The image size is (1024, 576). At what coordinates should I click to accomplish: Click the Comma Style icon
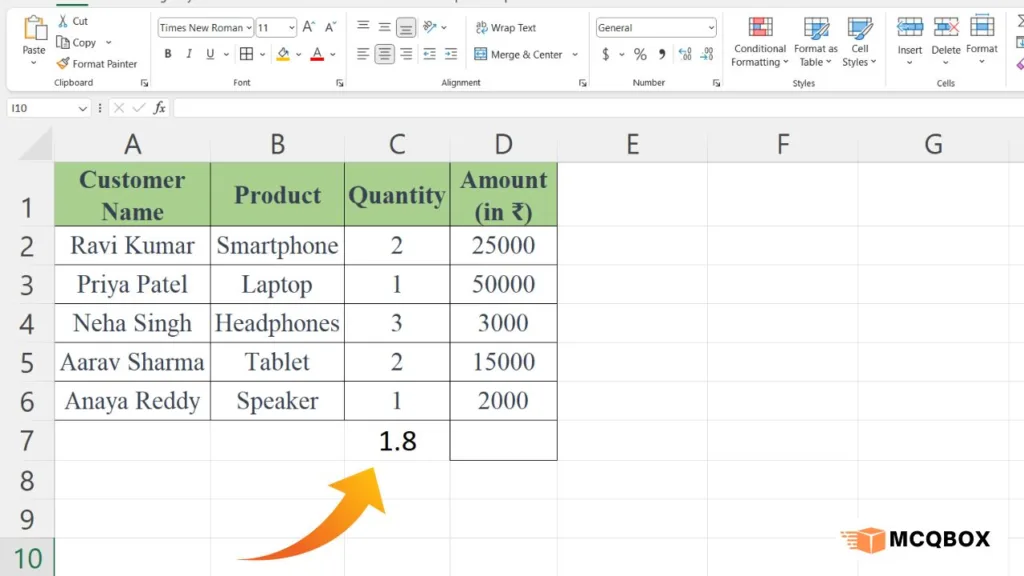(x=662, y=55)
